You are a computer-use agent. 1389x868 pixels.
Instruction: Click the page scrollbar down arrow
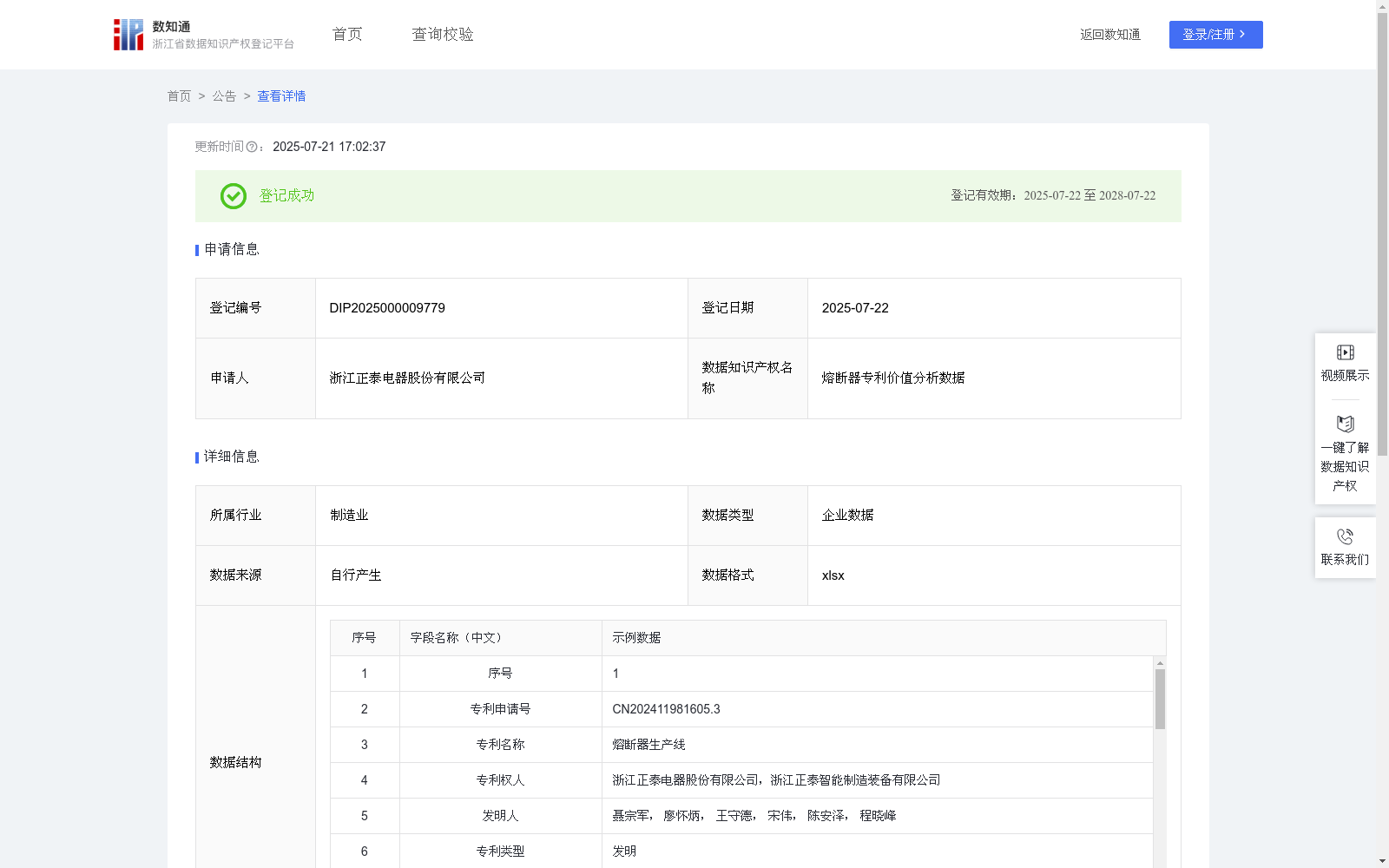(x=1382, y=861)
